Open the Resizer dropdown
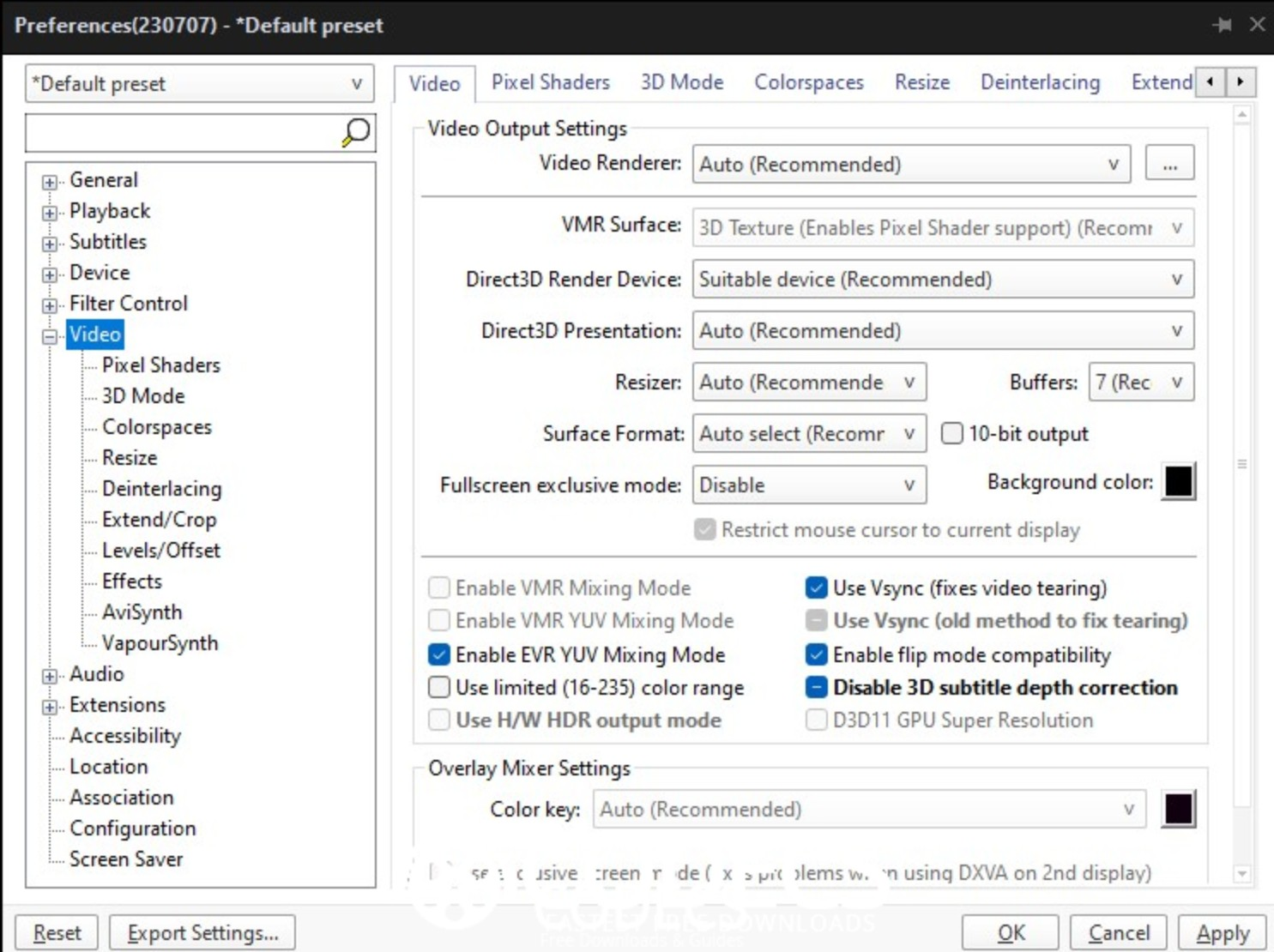Viewport: 1274px width, 952px height. click(x=809, y=382)
